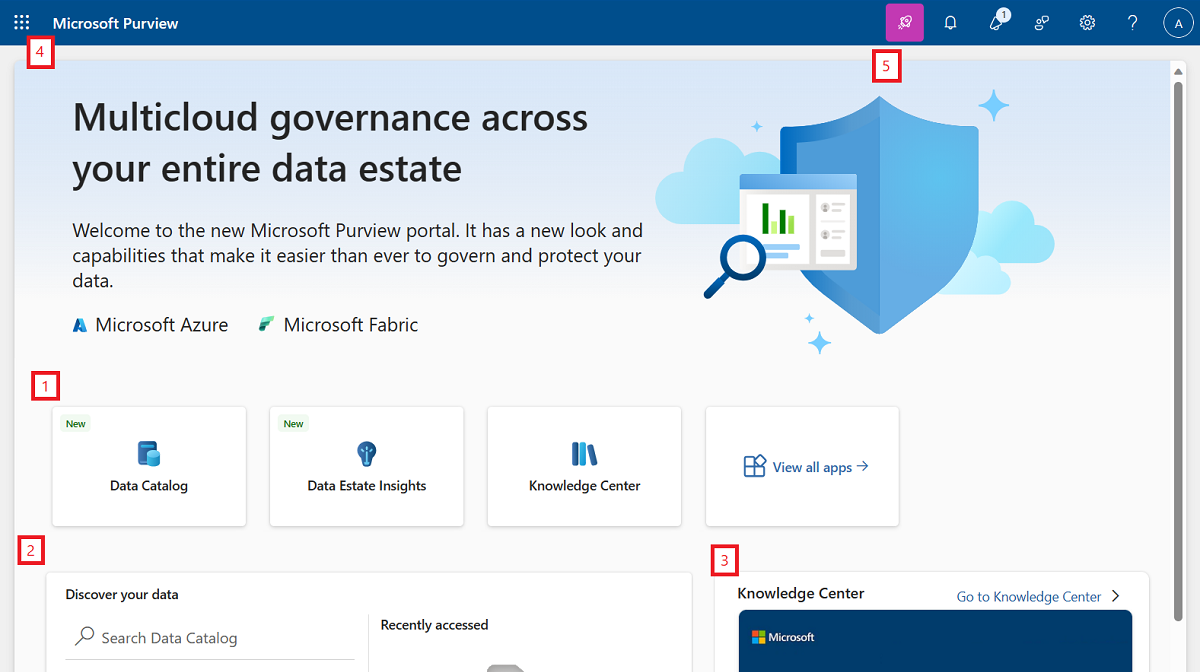Open the app launcher waffle menu

(22, 22)
